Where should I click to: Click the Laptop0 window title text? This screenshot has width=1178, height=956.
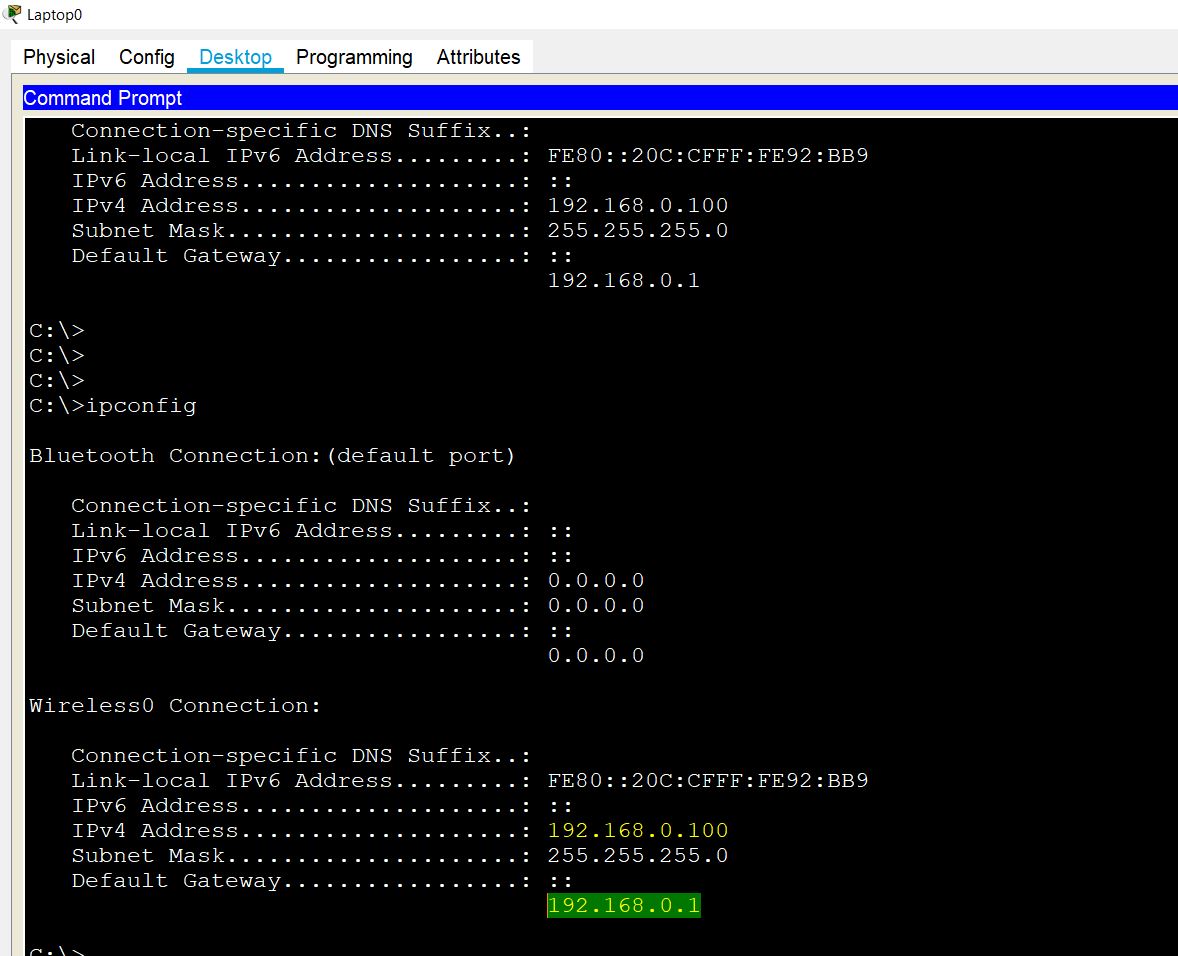(54, 14)
